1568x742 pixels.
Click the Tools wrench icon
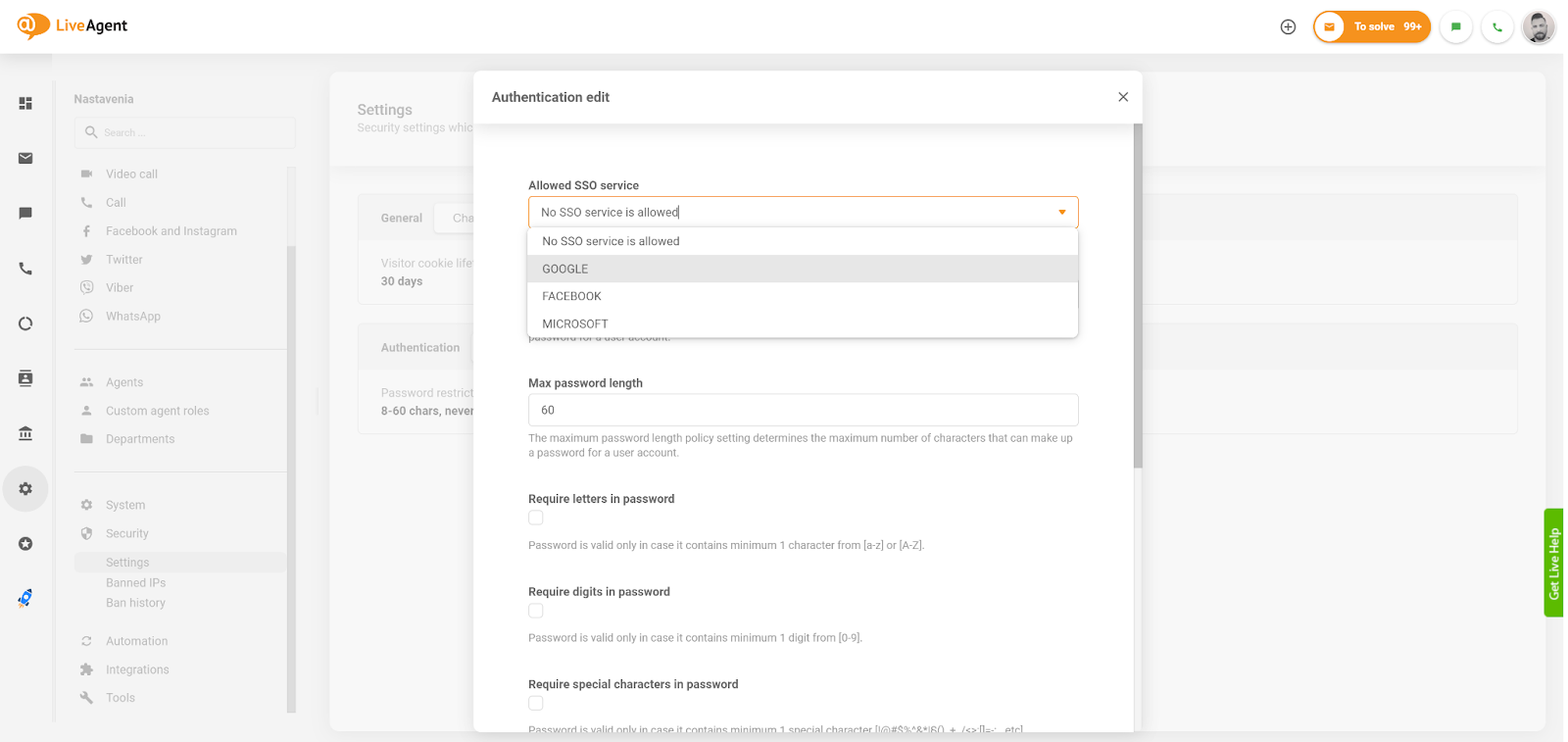[86, 698]
